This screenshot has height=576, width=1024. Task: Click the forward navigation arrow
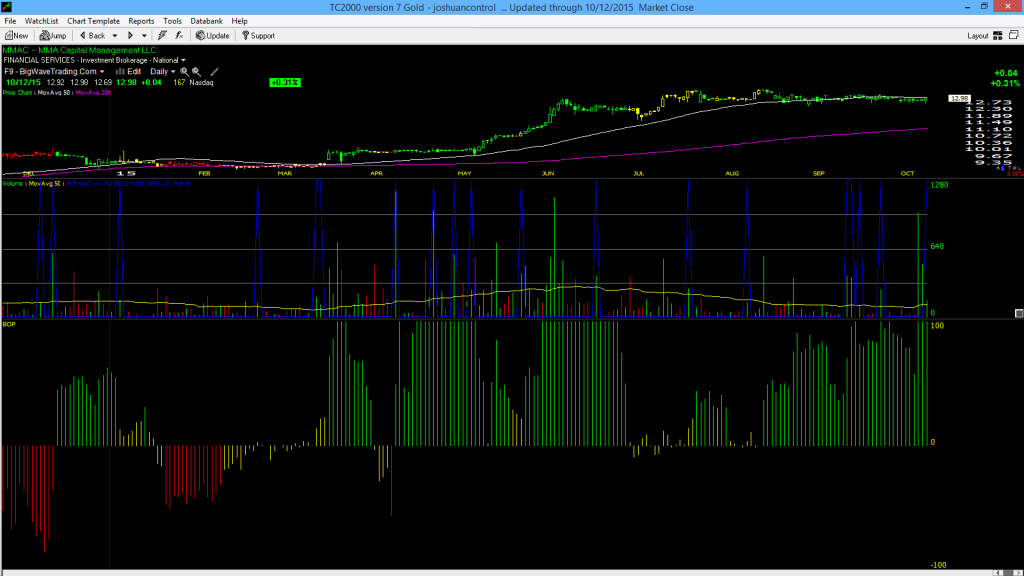click(130, 36)
